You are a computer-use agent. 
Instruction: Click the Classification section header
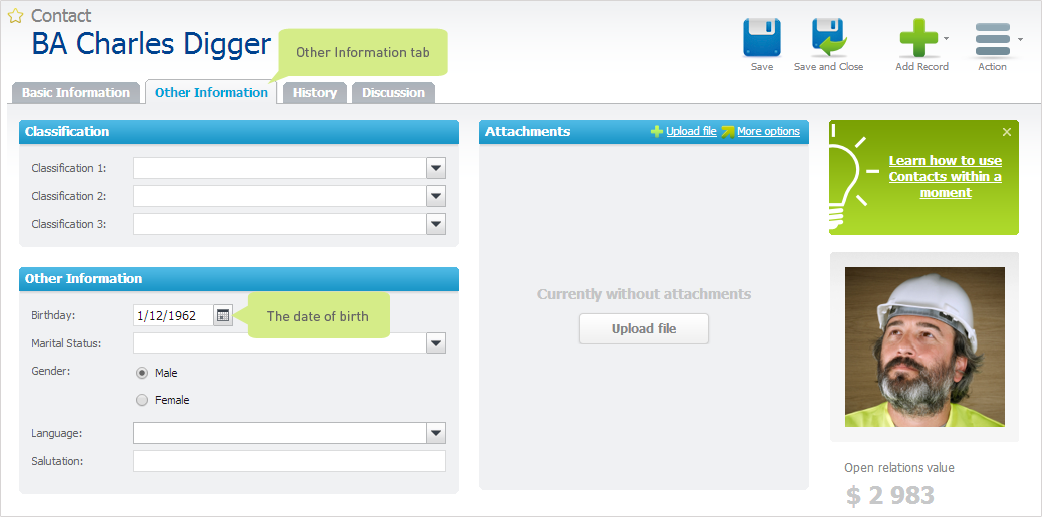[239, 132]
